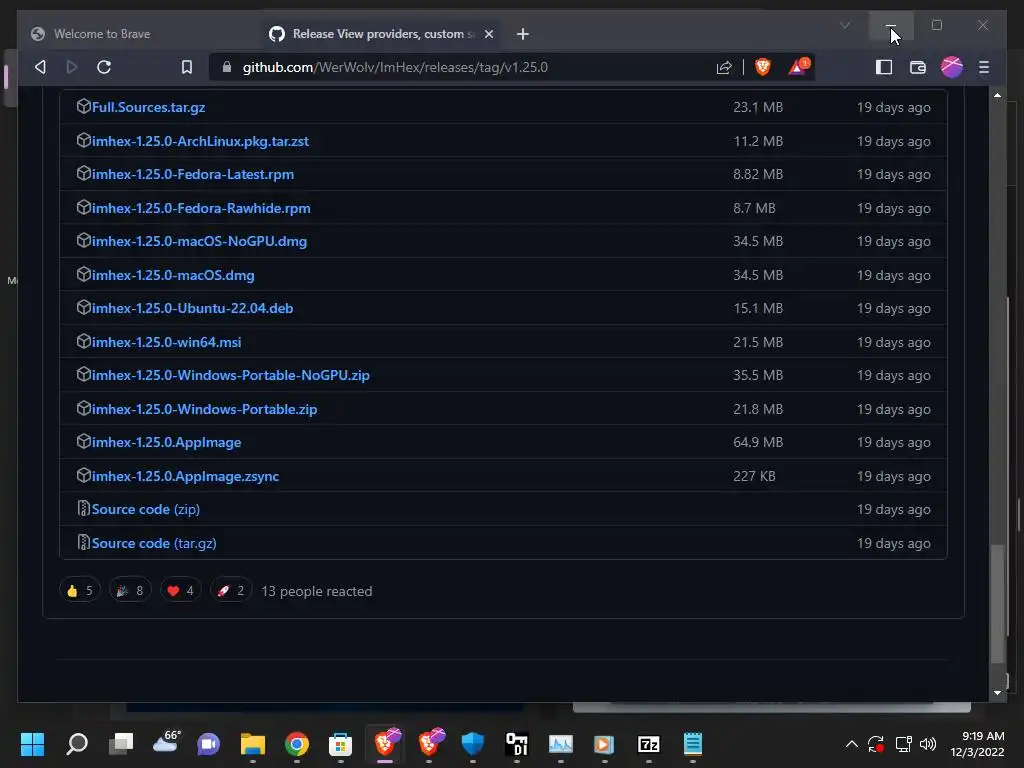Screen dimensions: 1024x768
Task: Open the Brave hamburger main menu
Action: pos(984,67)
